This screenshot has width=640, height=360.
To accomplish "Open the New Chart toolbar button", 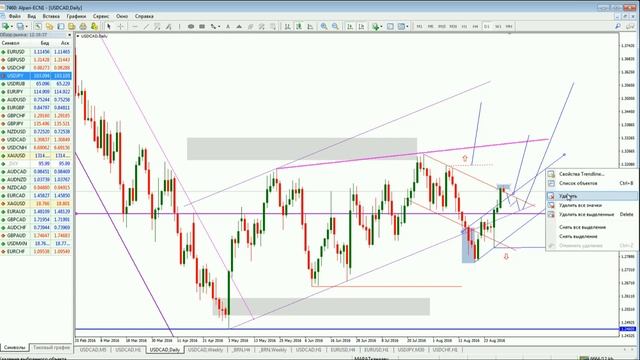I will (5, 26).
